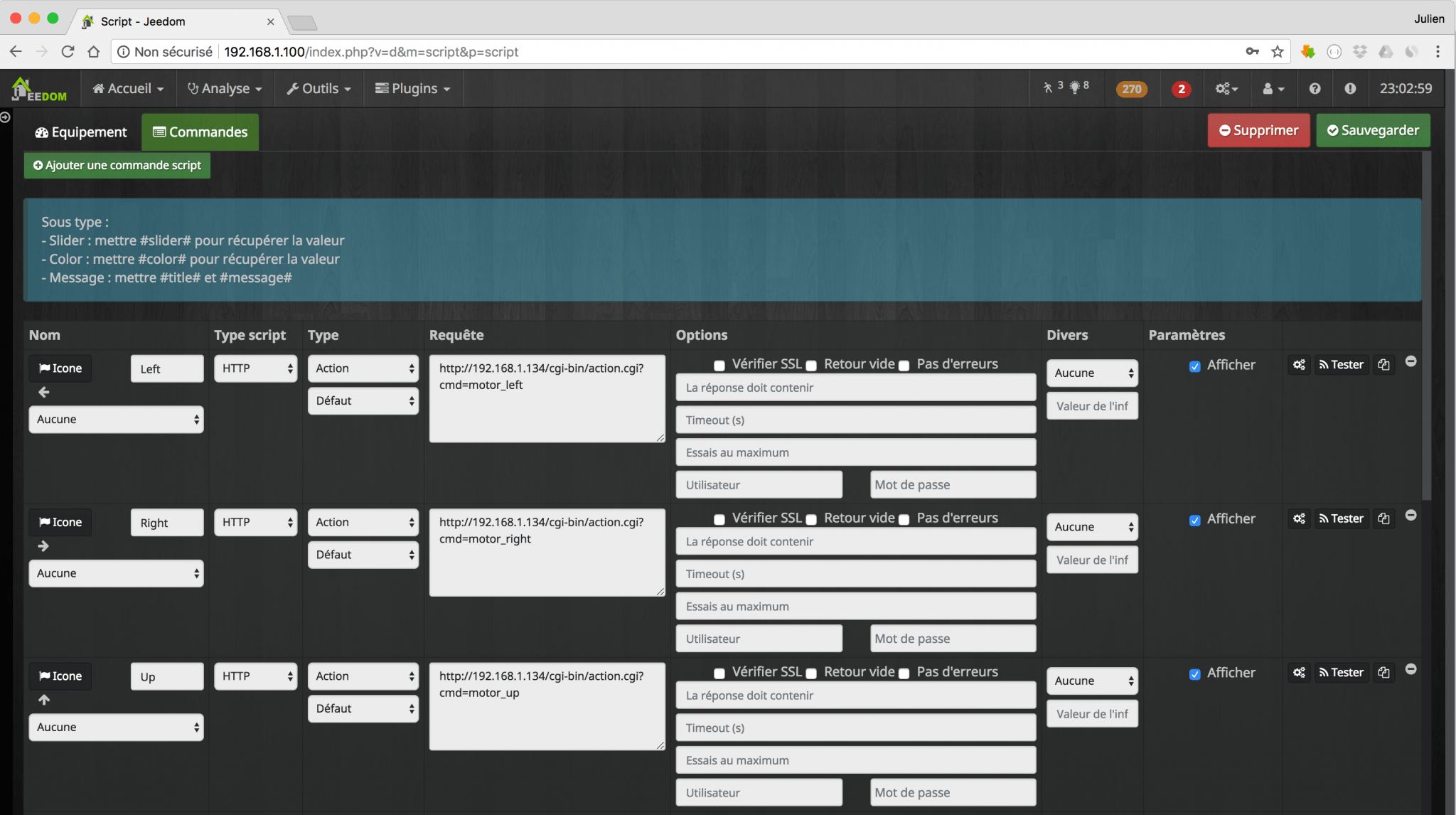Check Pas d'erreurs for Up command
This screenshot has width=1456, height=815.
tap(904, 673)
